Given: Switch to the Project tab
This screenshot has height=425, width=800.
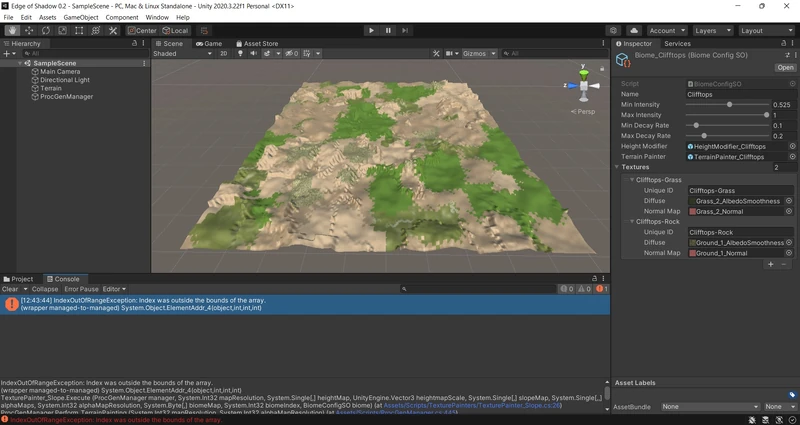Looking at the screenshot, I should click(x=20, y=279).
